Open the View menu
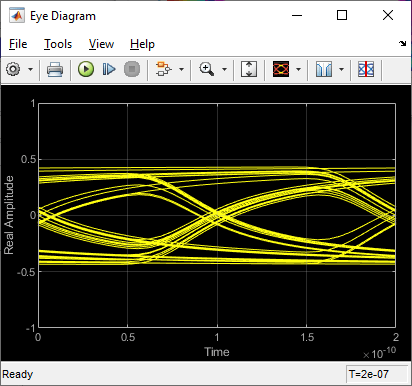This screenshot has height=386, width=412. click(x=101, y=44)
